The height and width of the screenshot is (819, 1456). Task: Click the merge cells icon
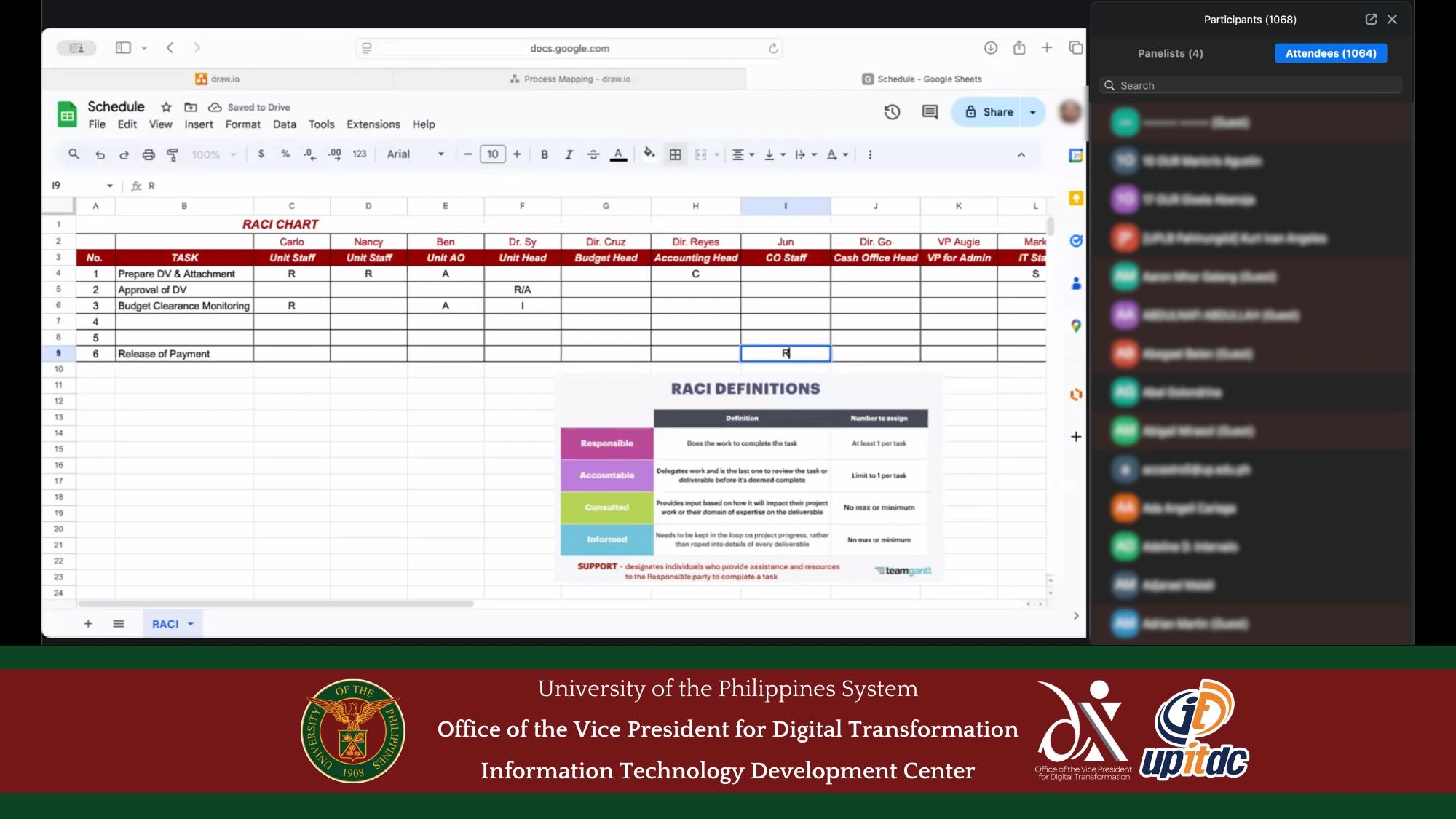pos(701,154)
